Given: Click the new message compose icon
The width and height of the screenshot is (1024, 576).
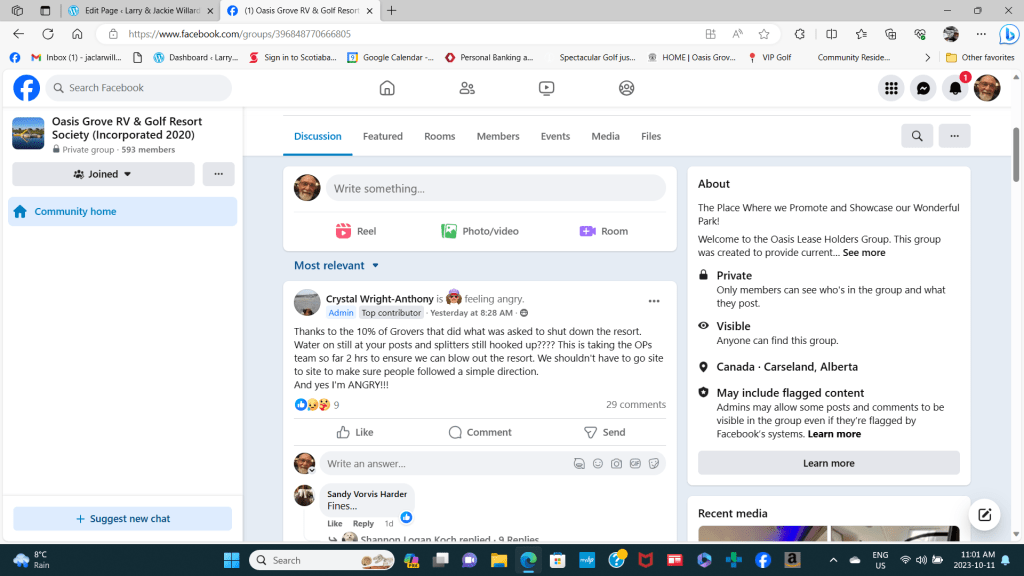Looking at the screenshot, I should tap(985, 514).
